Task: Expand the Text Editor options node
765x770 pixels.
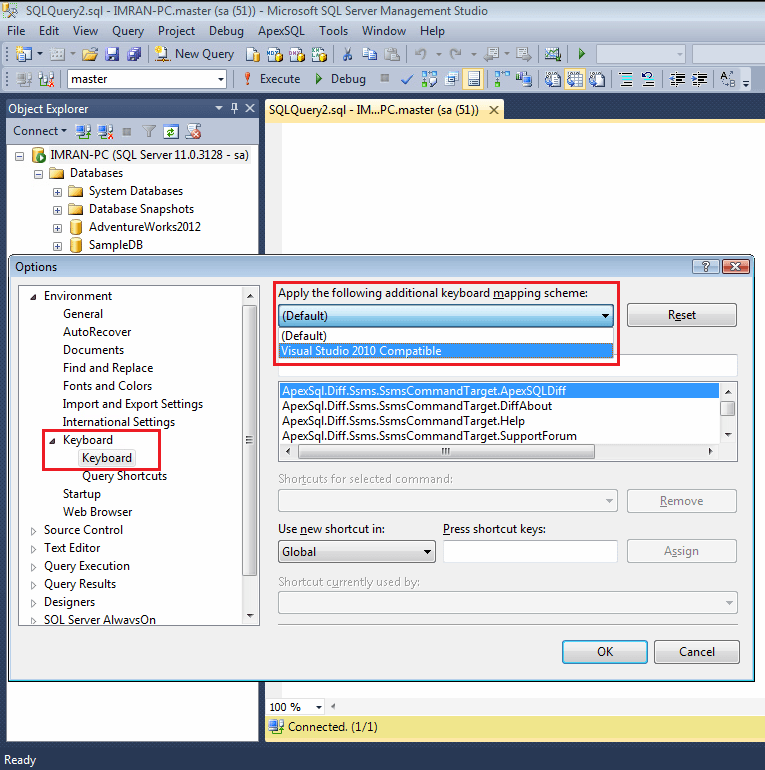Action: [x=33, y=549]
